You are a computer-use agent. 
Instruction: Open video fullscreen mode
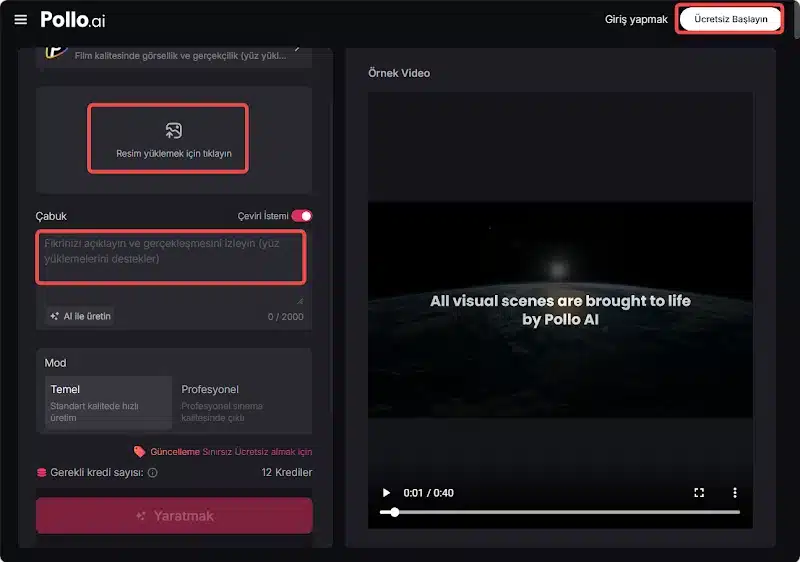click(699, 493)
